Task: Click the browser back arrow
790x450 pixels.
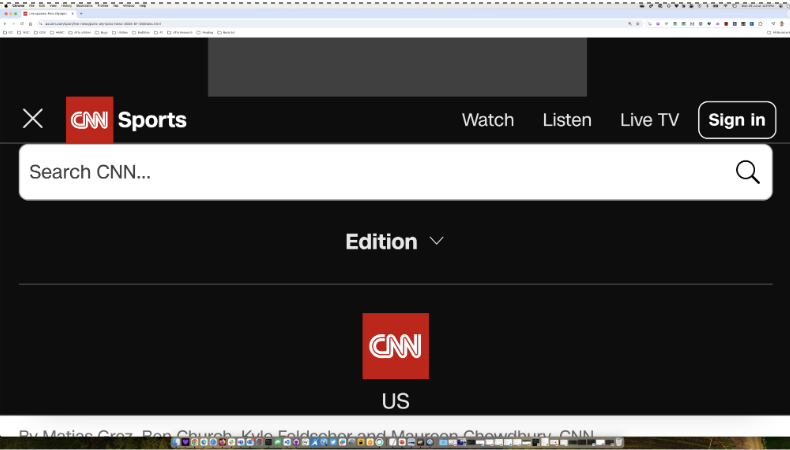Action: coord(5,23)
